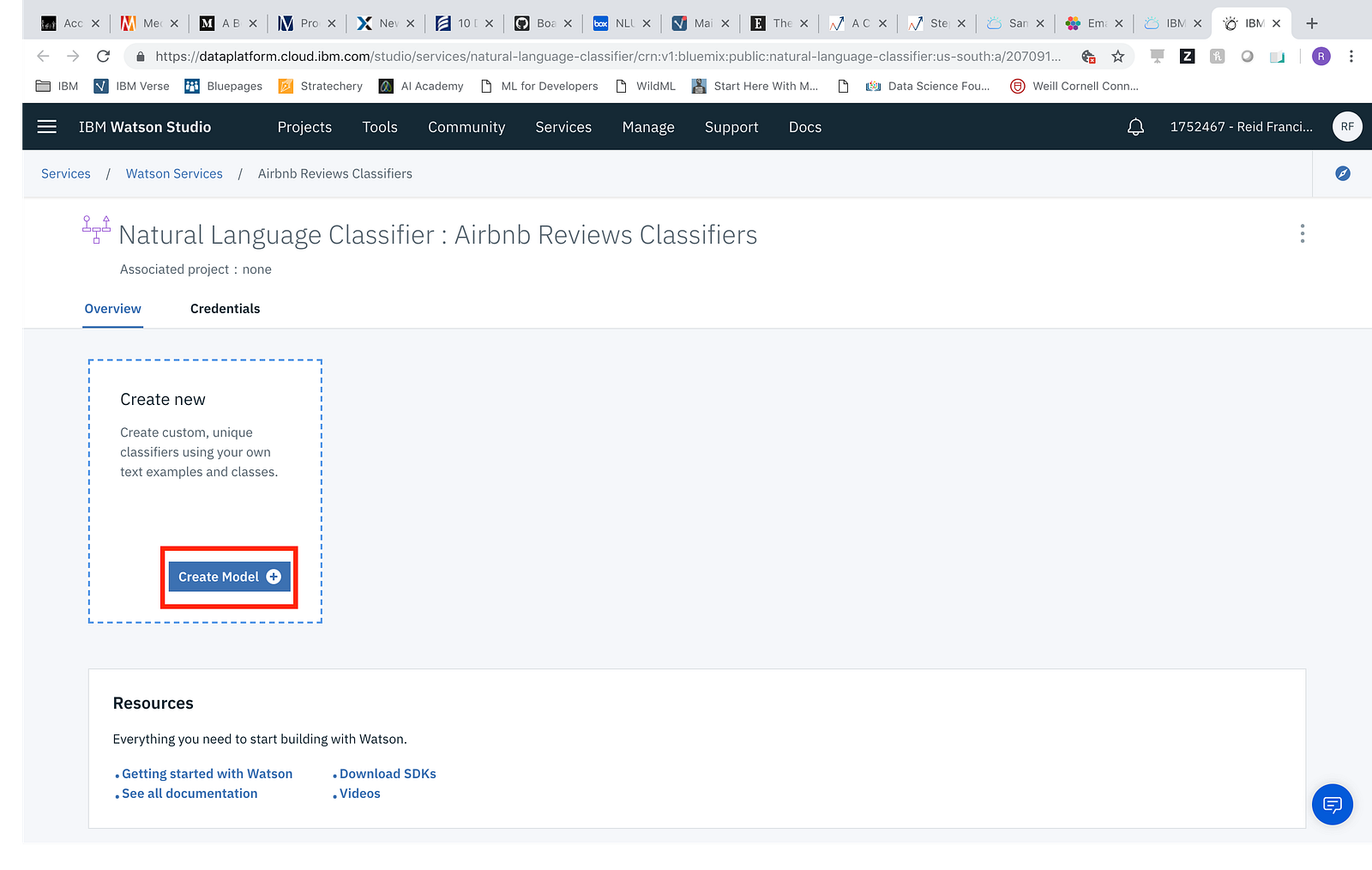Close the Mai browser tab
Viewport: 1372px width, 870px height.
pyautogui.click(x=725, y=23)
